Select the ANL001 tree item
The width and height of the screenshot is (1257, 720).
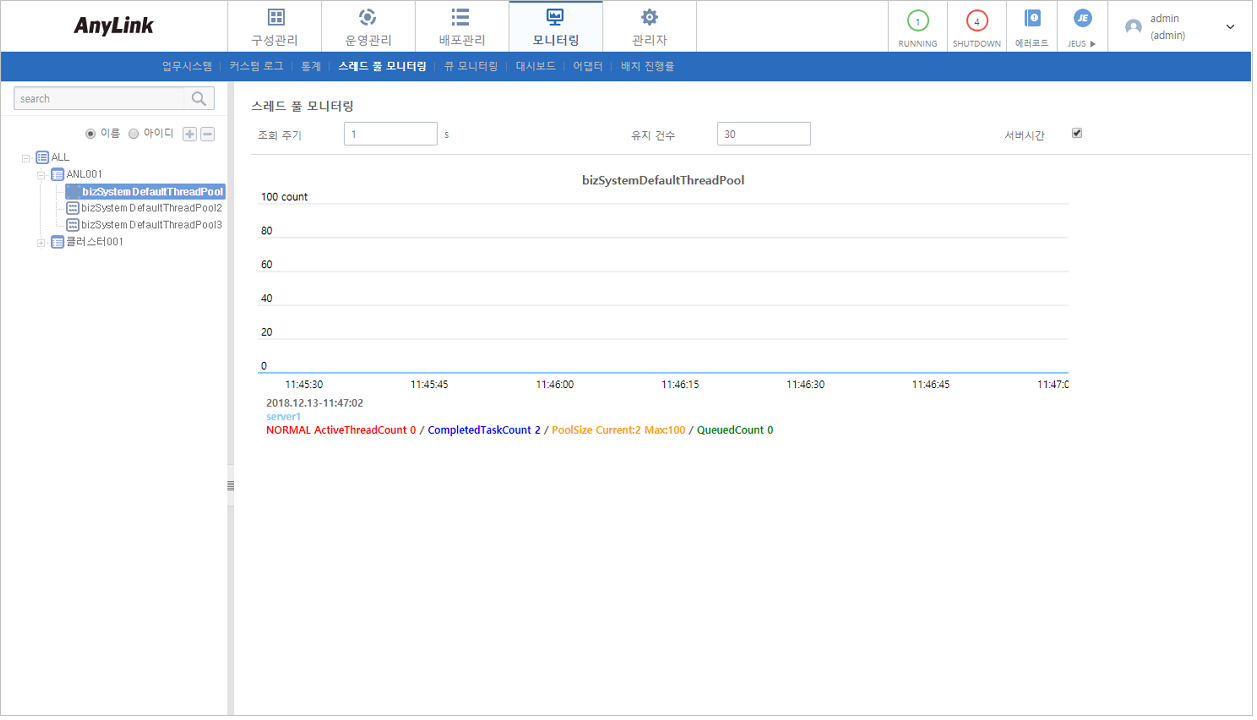[84, 175]
